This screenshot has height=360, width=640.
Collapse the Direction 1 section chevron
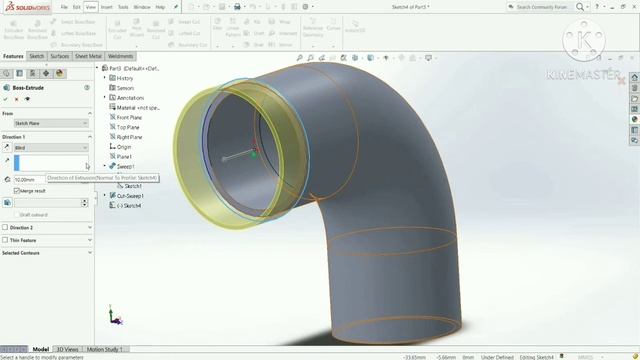pos(90,137)
